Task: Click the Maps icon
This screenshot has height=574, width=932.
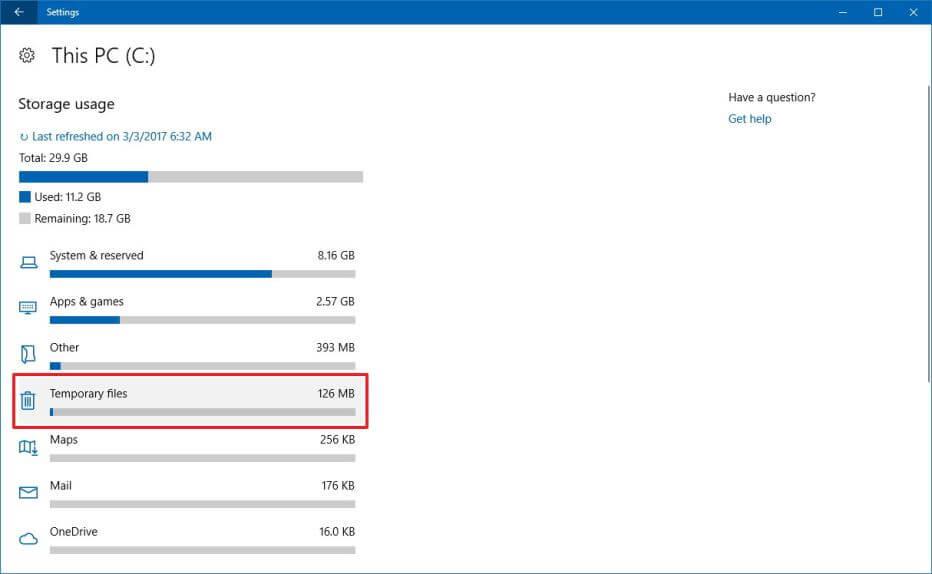Action: [x=28, y=447]
